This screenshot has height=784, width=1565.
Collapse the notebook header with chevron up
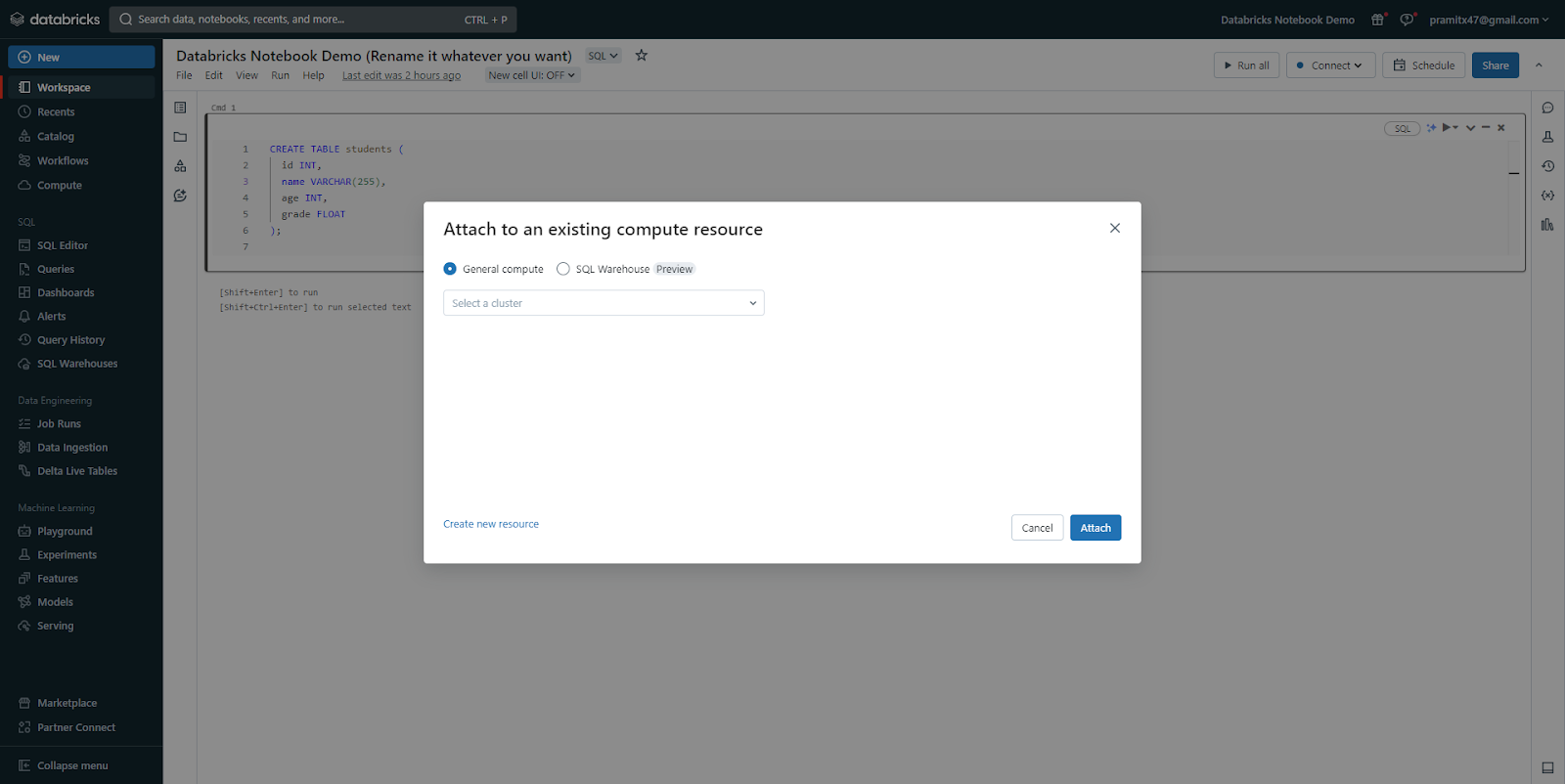click(1539, 65)
